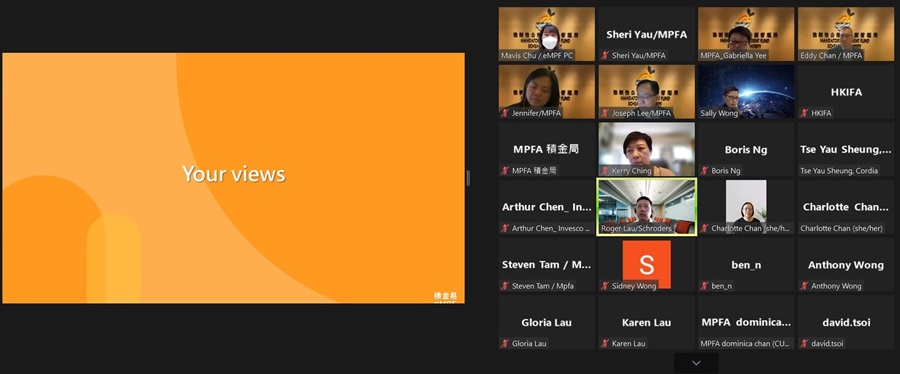Screen dimensions: 900x374
Task: Click Gloria Lau's muted microphone icon
Action: coord(505,343)
